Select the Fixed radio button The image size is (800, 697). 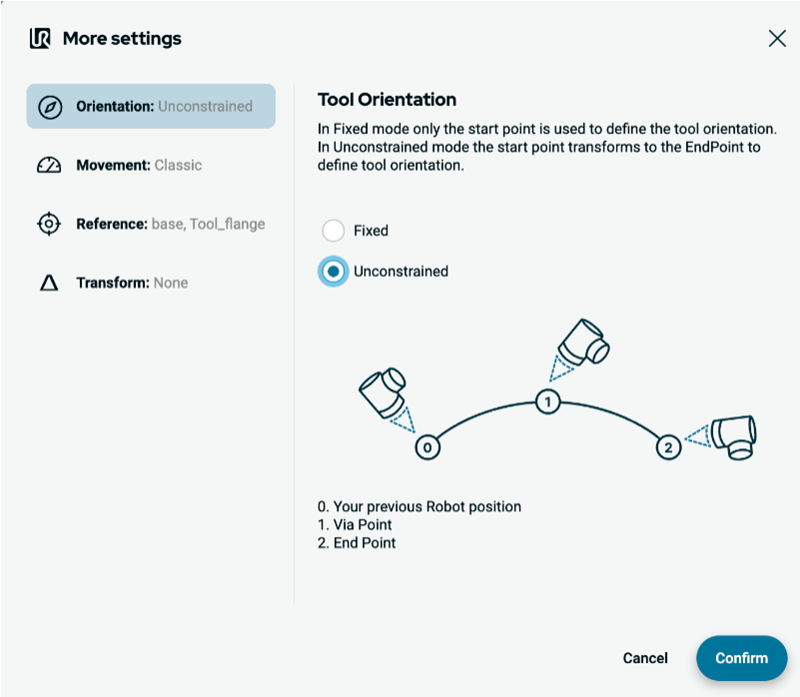coord(333,231)
